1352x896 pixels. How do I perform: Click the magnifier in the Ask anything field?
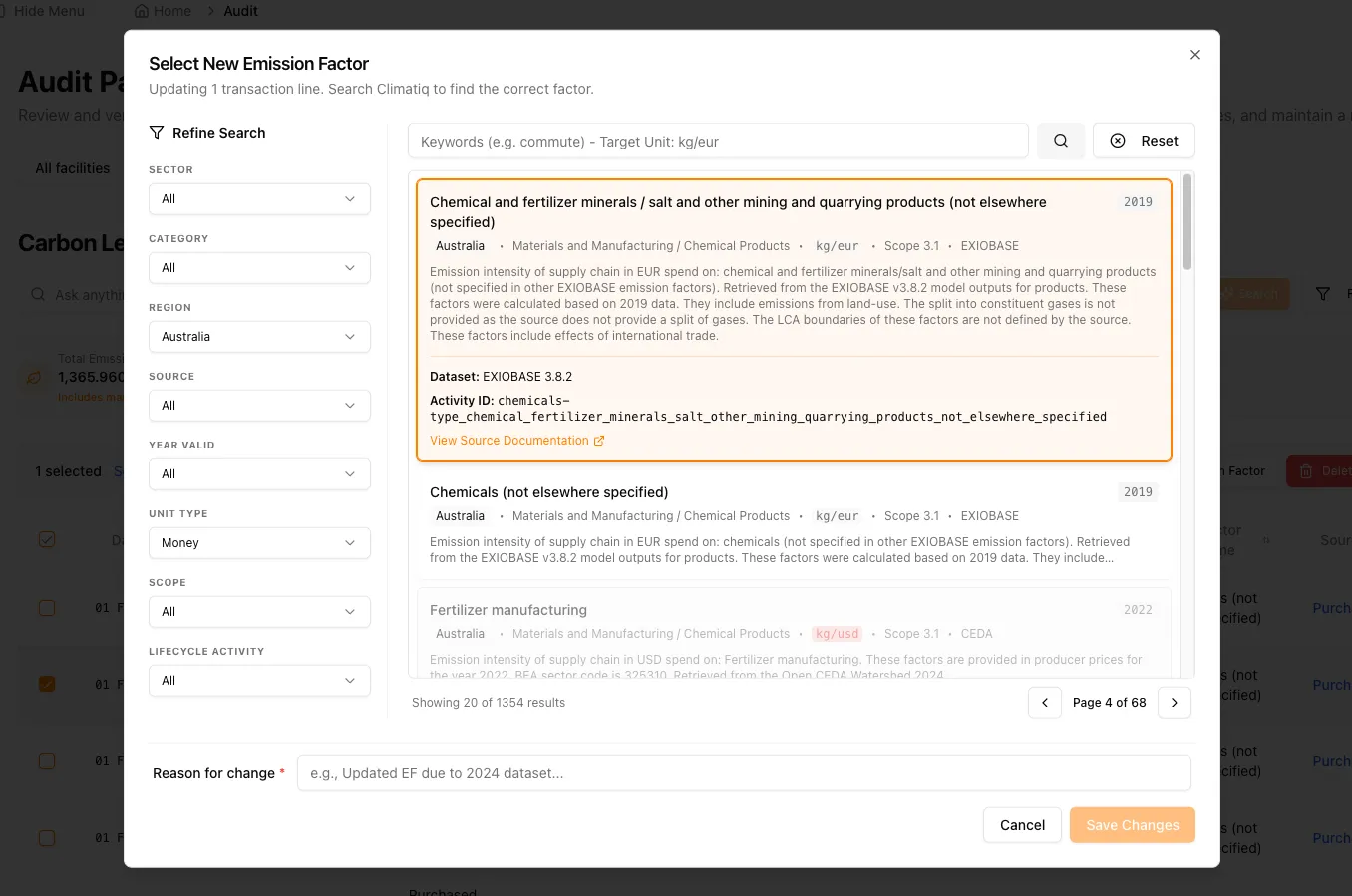[x=38, y=294]
